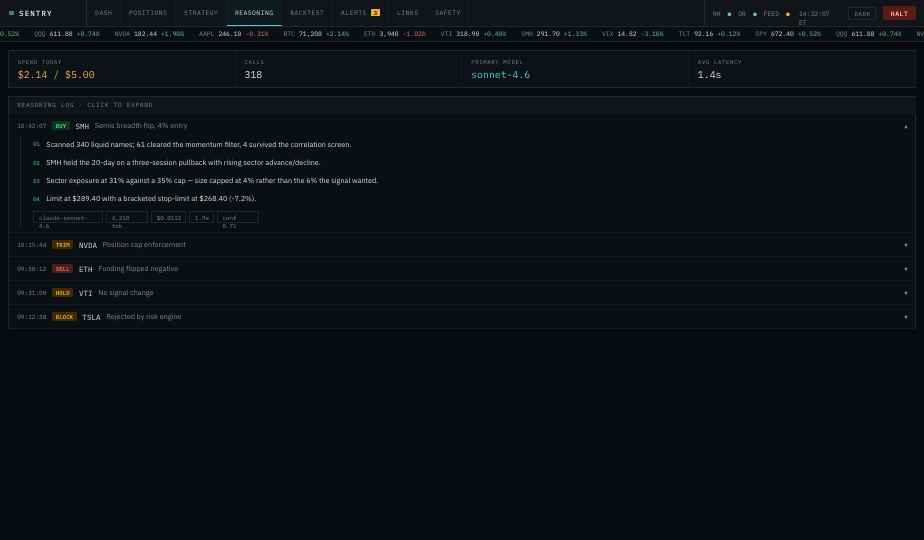Click reasoning step 03 about sector exposure
This screenshot has height=540, width=924.
point(212,180)
